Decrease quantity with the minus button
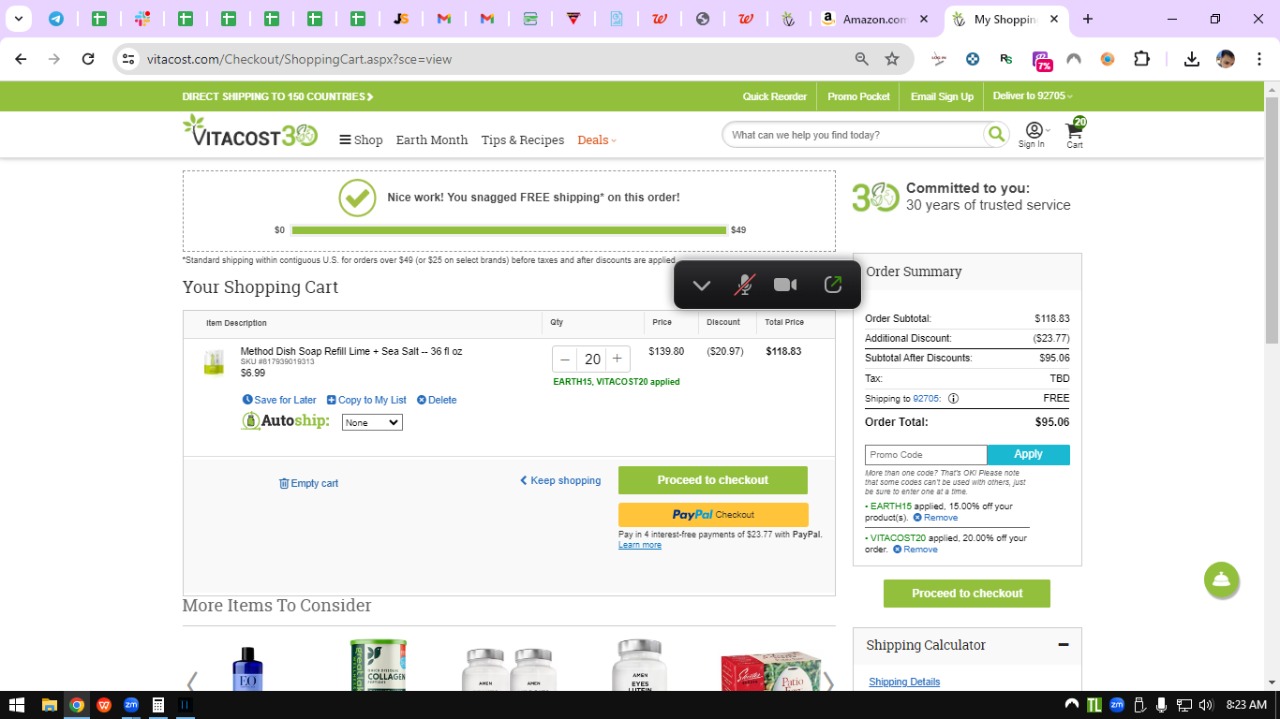The width and height of the screenshot is (1280, 719). point(565,359)
